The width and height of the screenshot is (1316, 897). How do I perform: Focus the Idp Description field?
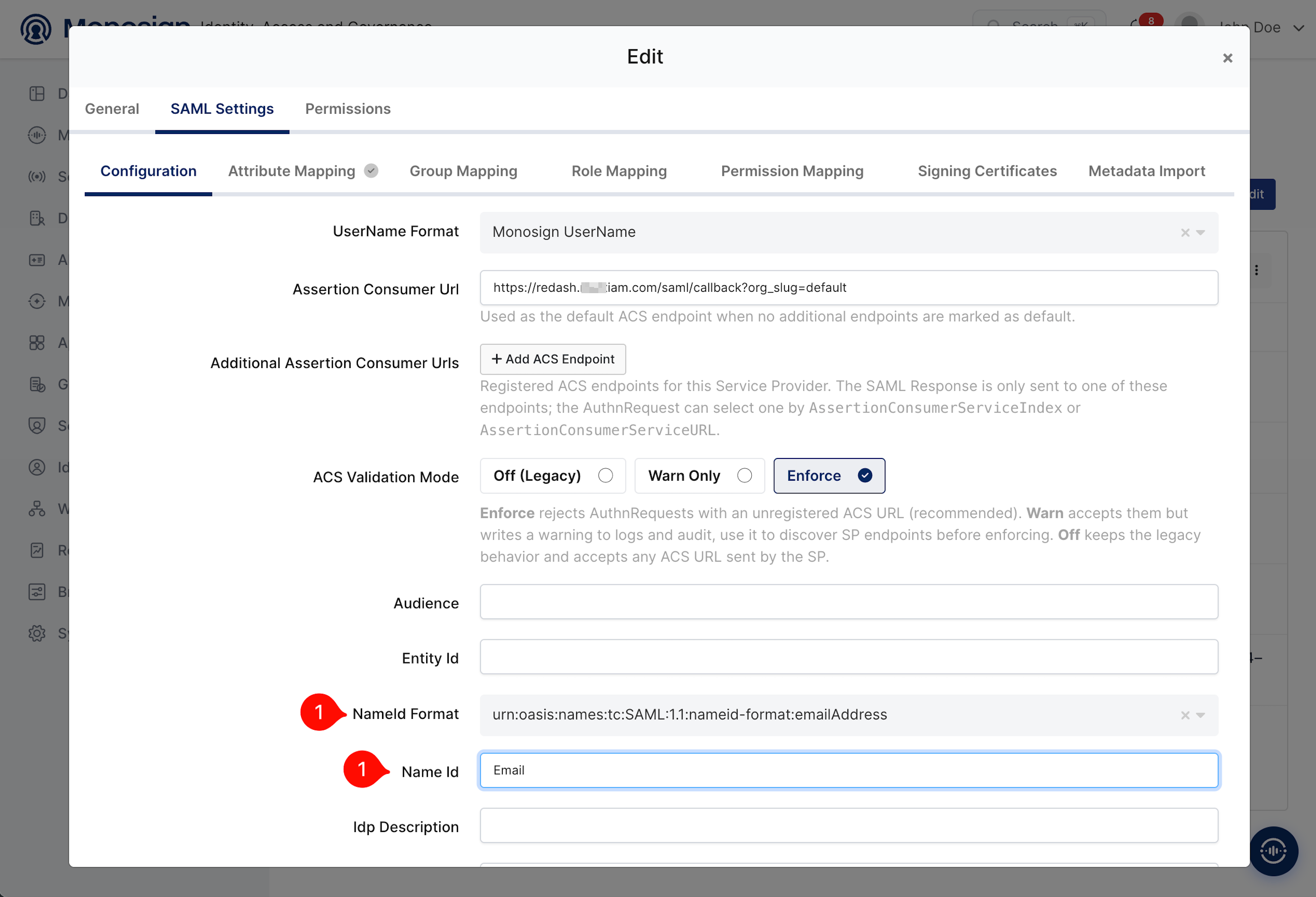849,825
